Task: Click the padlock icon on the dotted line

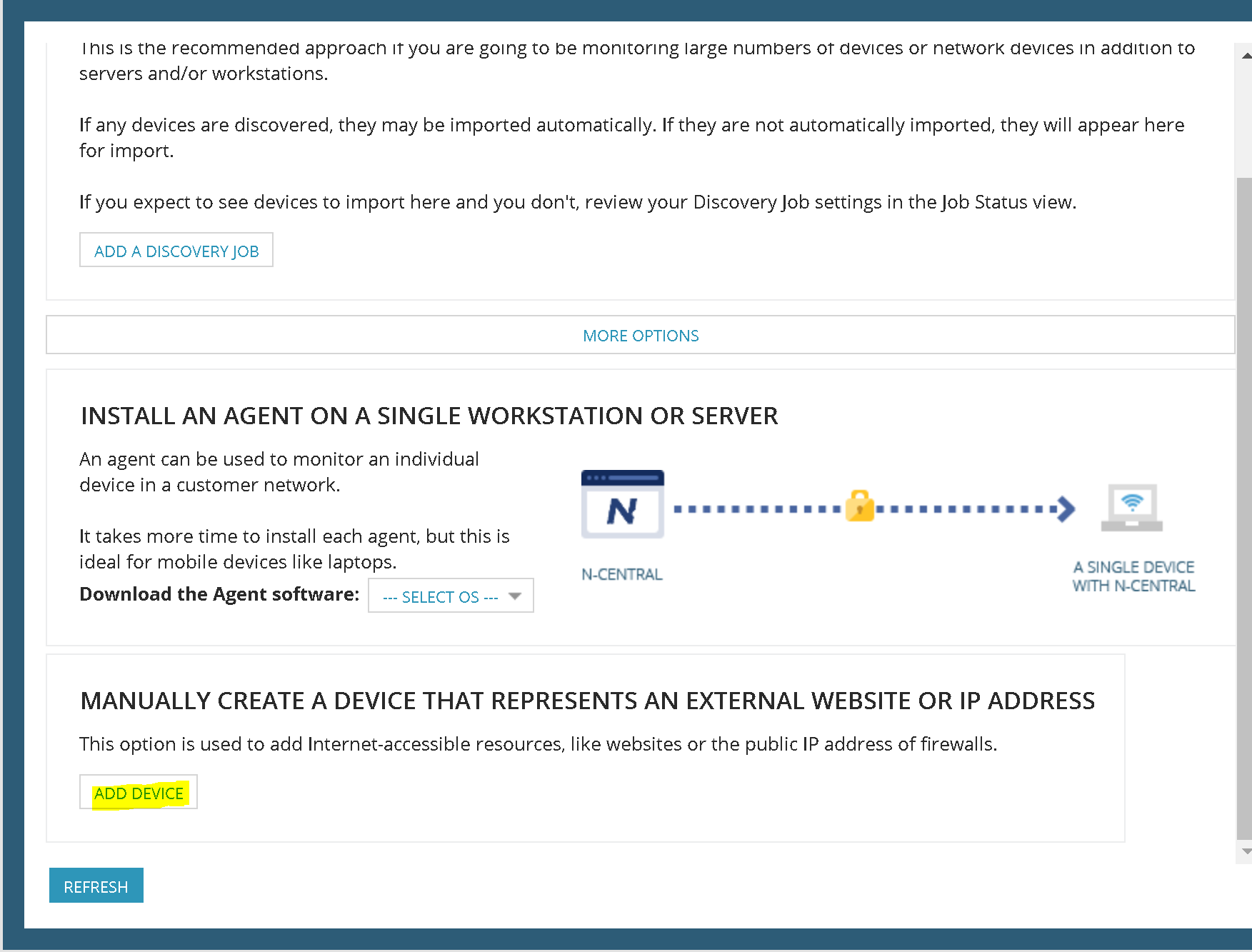Action: 860,506
